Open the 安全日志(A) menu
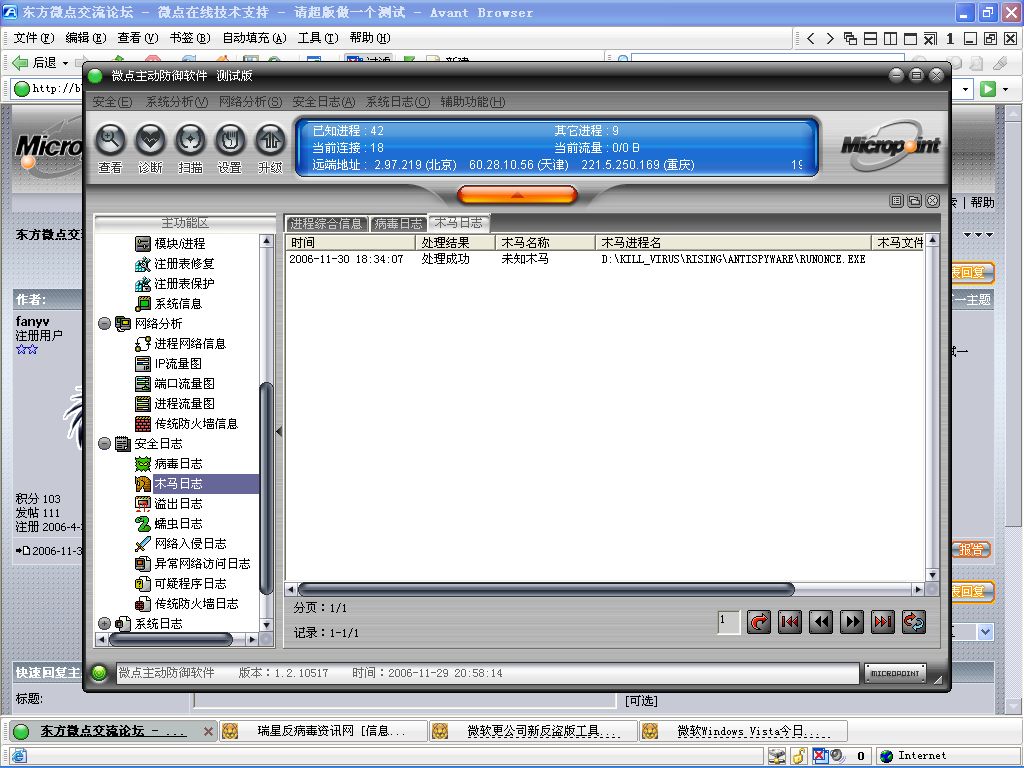 324,102
